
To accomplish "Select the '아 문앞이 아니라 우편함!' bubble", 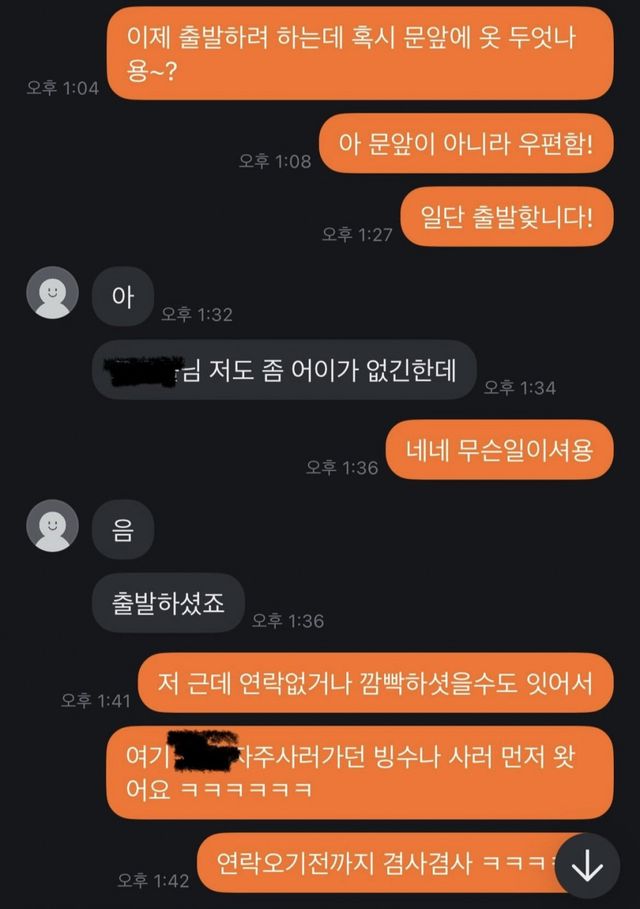I will 466,143.
